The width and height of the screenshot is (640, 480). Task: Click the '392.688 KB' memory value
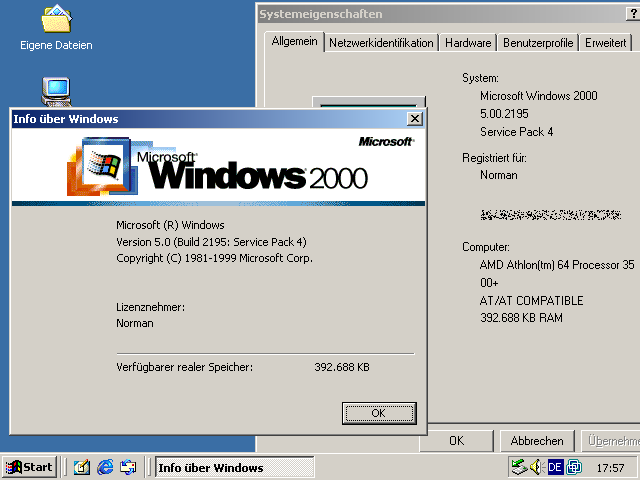[x=342, y=367]
